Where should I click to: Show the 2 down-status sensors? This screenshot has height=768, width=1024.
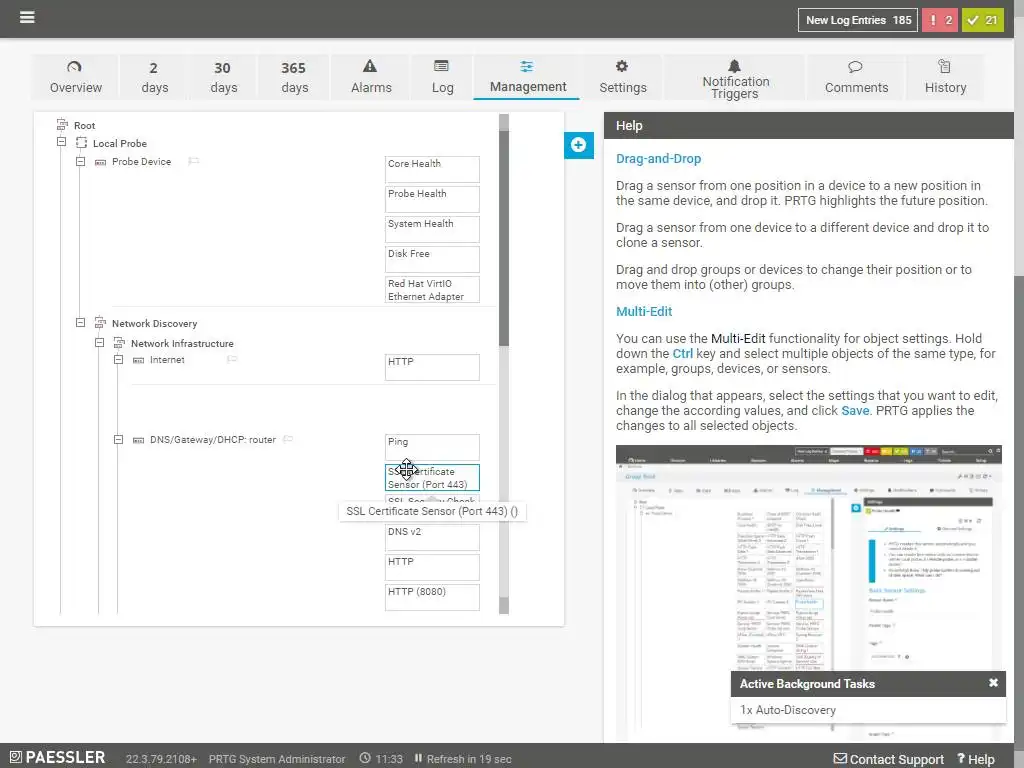coord(939,20)
